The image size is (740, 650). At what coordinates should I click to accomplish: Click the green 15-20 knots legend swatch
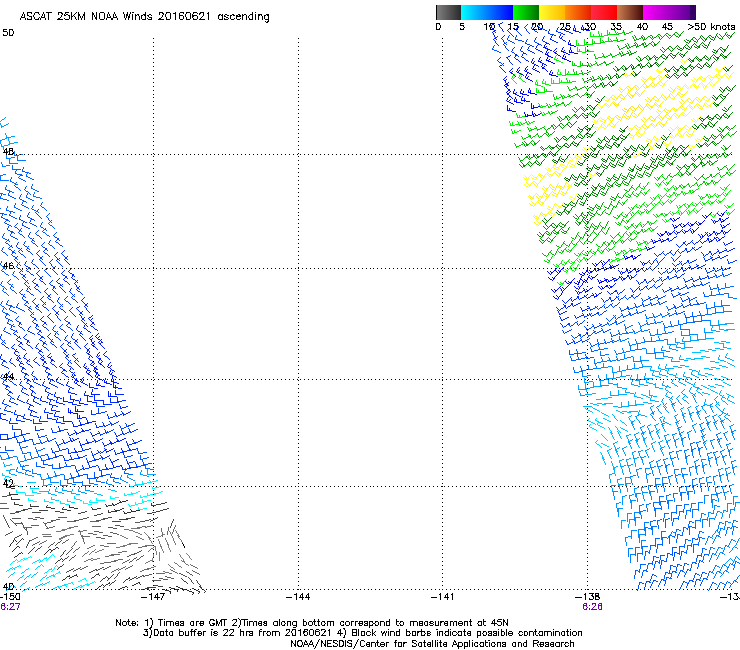coord(526,12)
